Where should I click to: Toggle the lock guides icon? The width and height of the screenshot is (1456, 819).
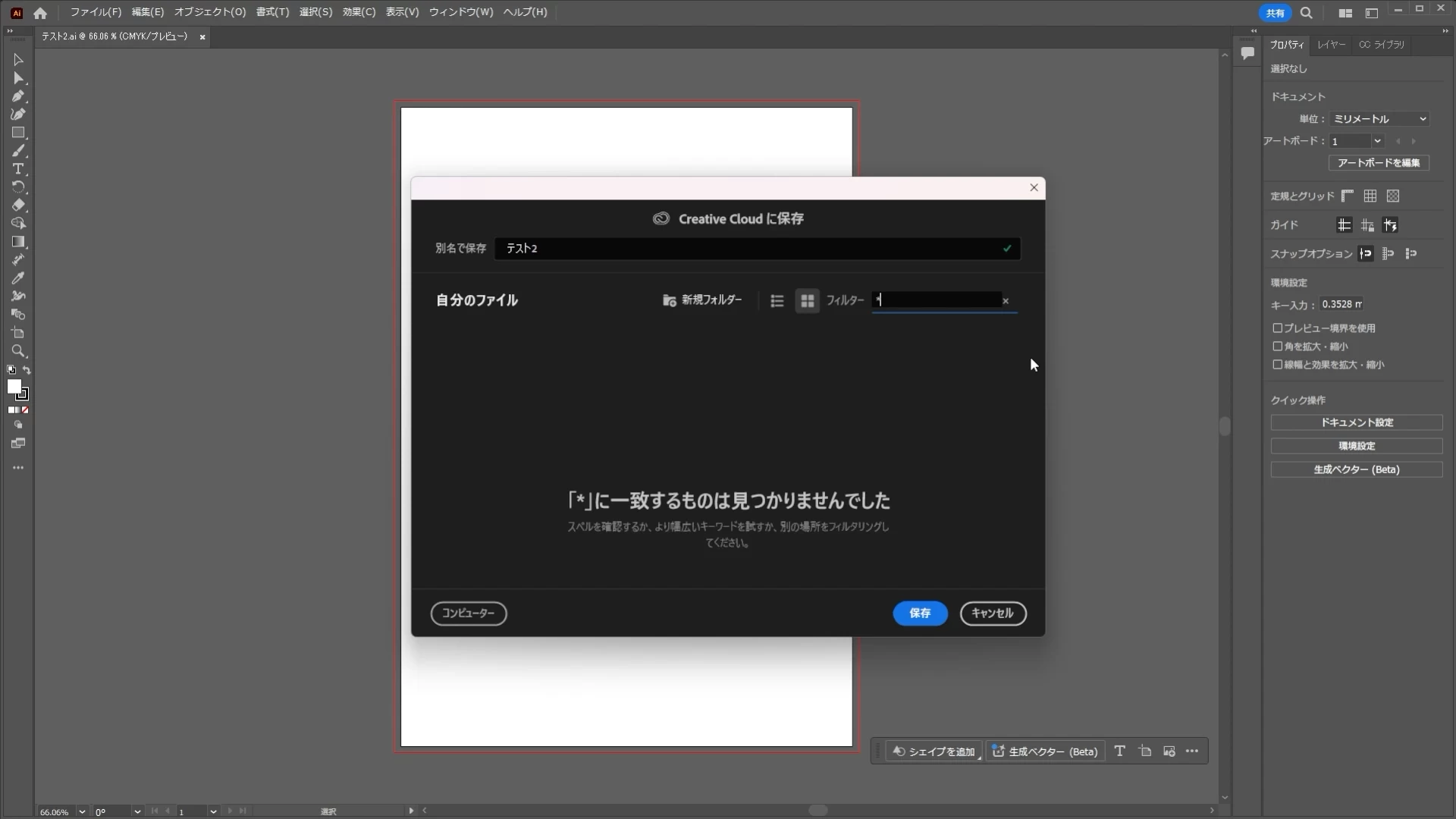click(1367, 225)
